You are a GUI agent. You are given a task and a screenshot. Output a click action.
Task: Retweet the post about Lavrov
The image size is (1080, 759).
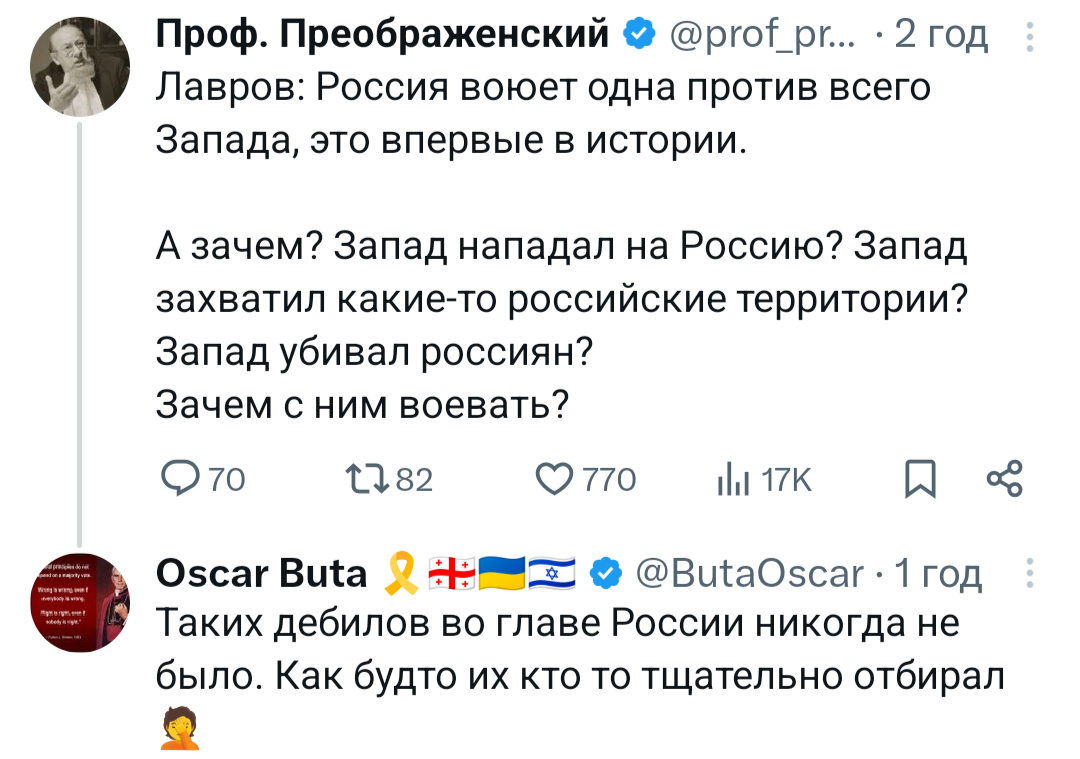(x=357, y=480)
